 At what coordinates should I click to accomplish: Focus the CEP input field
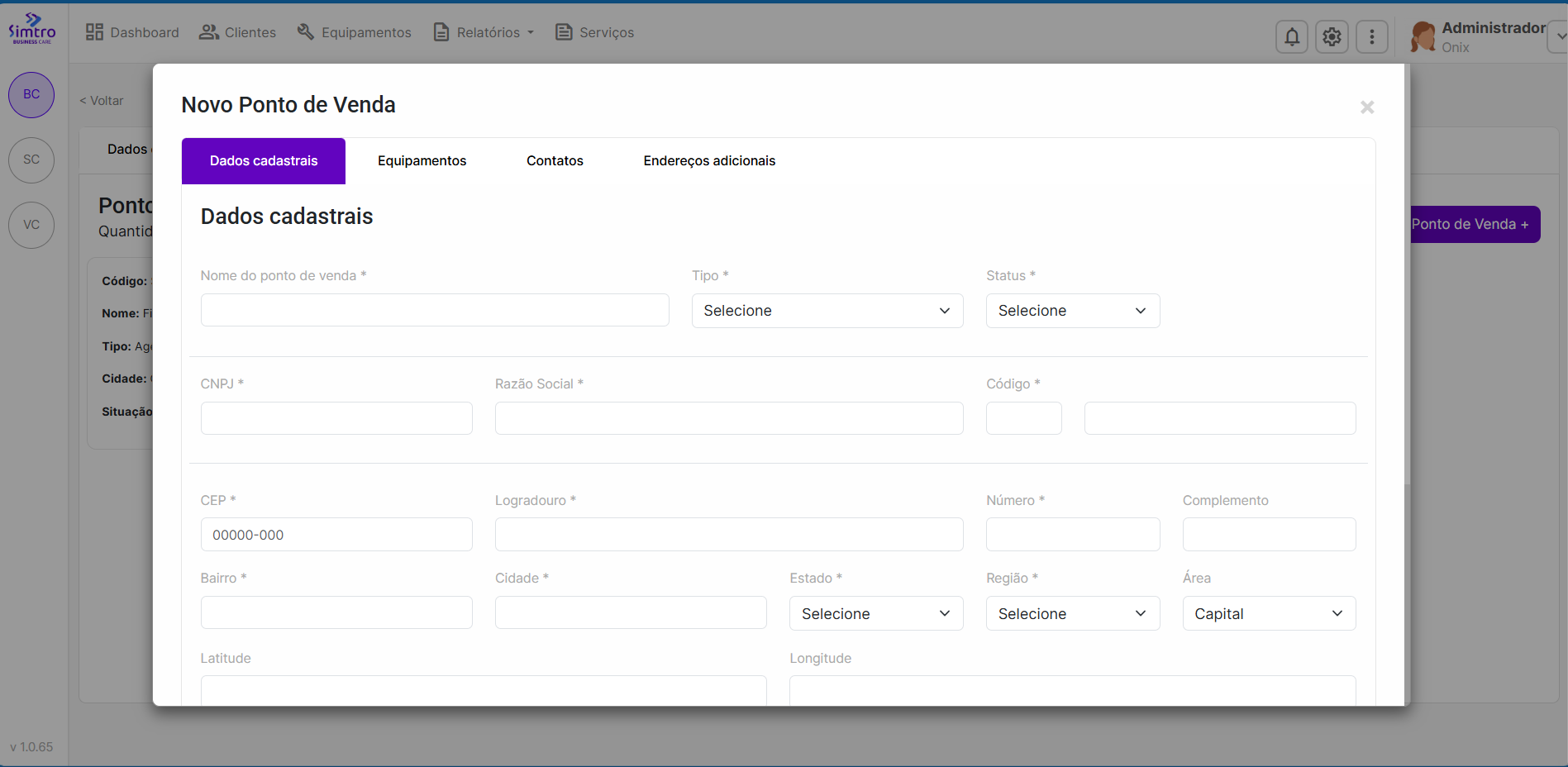[x=336, y=535]
